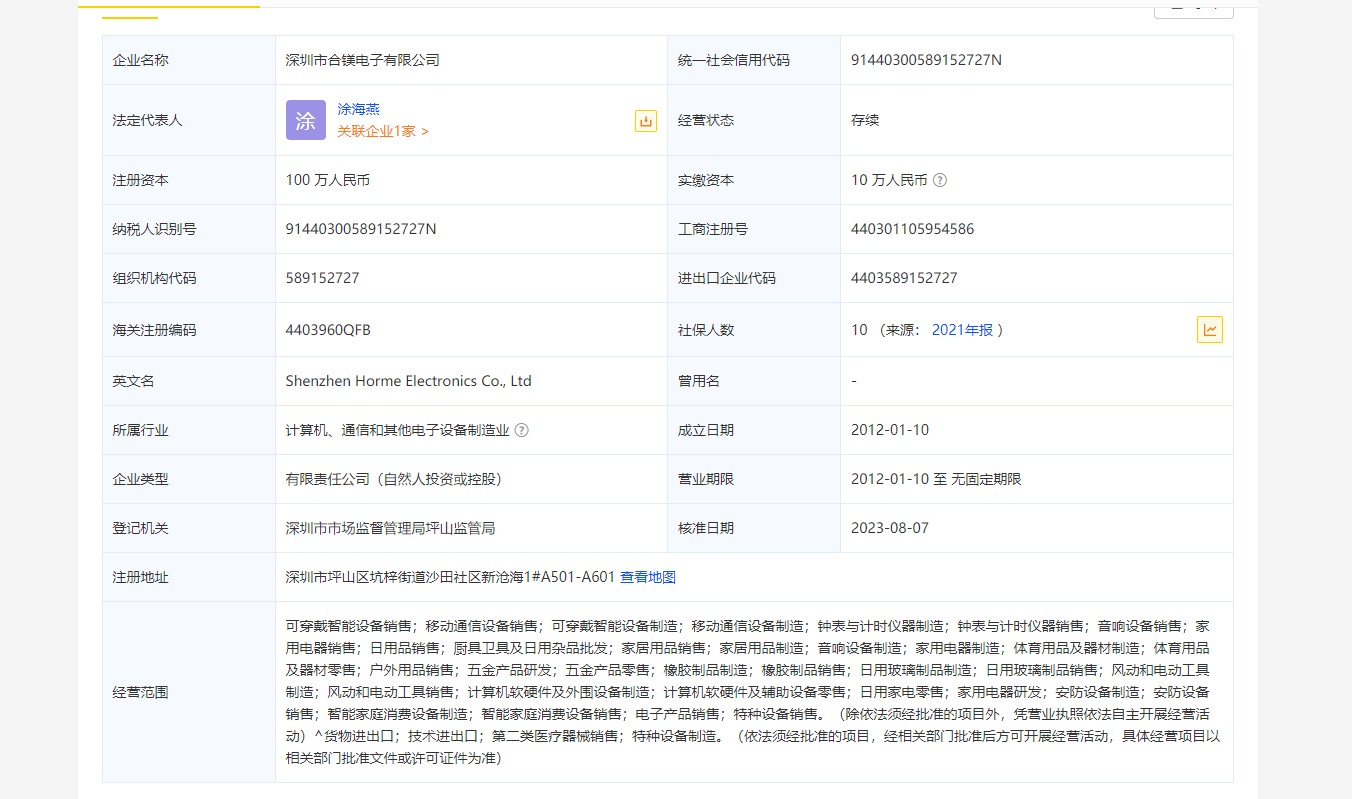Screen dimensions: 1352x799
Task: Select credit code 91440300589152727N in 统一社会信用代码 row
Action: [926, 60]
